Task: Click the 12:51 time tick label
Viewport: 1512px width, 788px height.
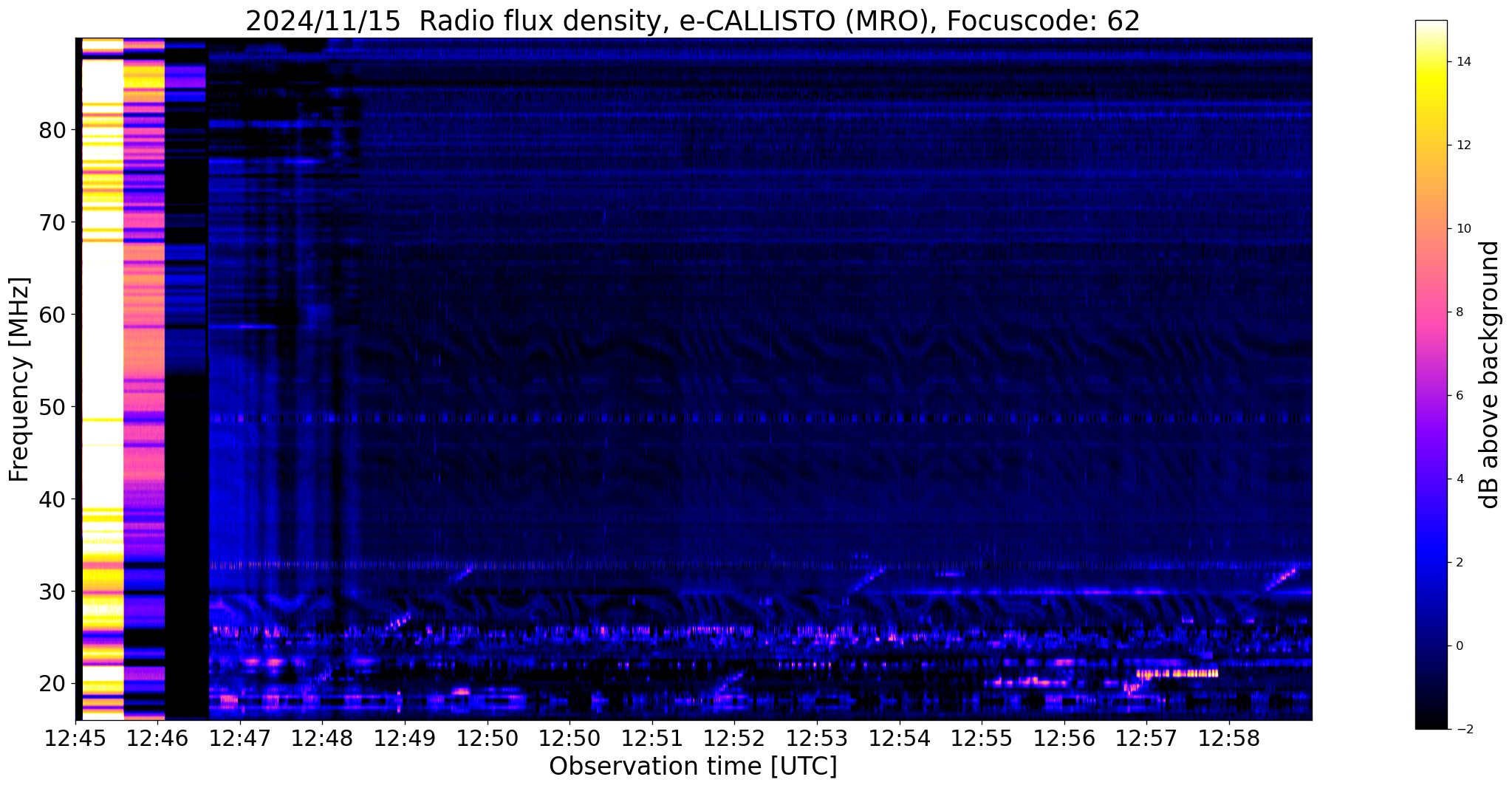Action: 652,739
